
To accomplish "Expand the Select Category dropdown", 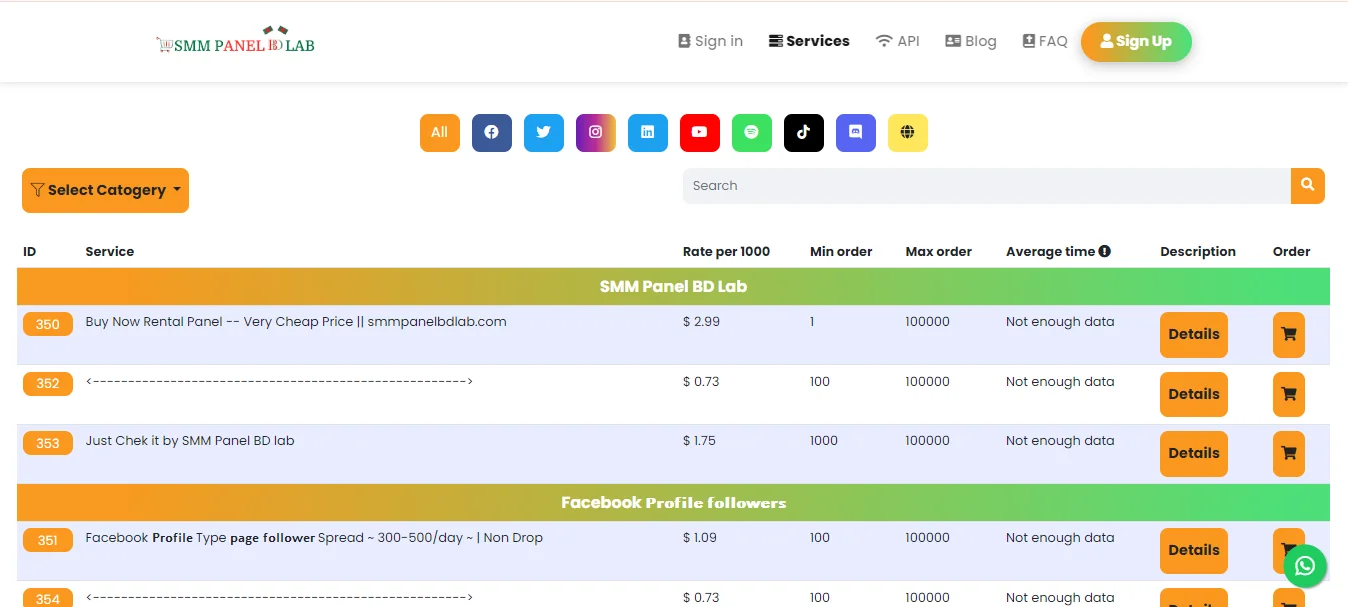I will tap(105, 190).
